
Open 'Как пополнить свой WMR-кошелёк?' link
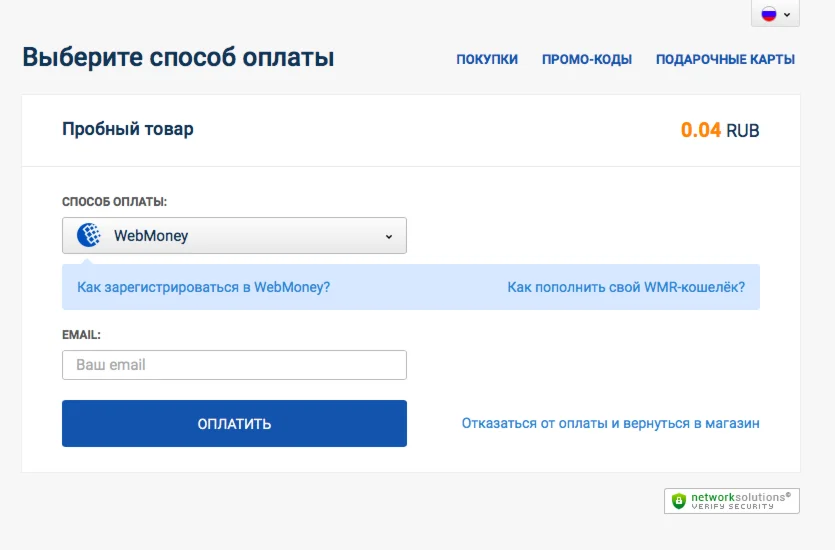626,287
